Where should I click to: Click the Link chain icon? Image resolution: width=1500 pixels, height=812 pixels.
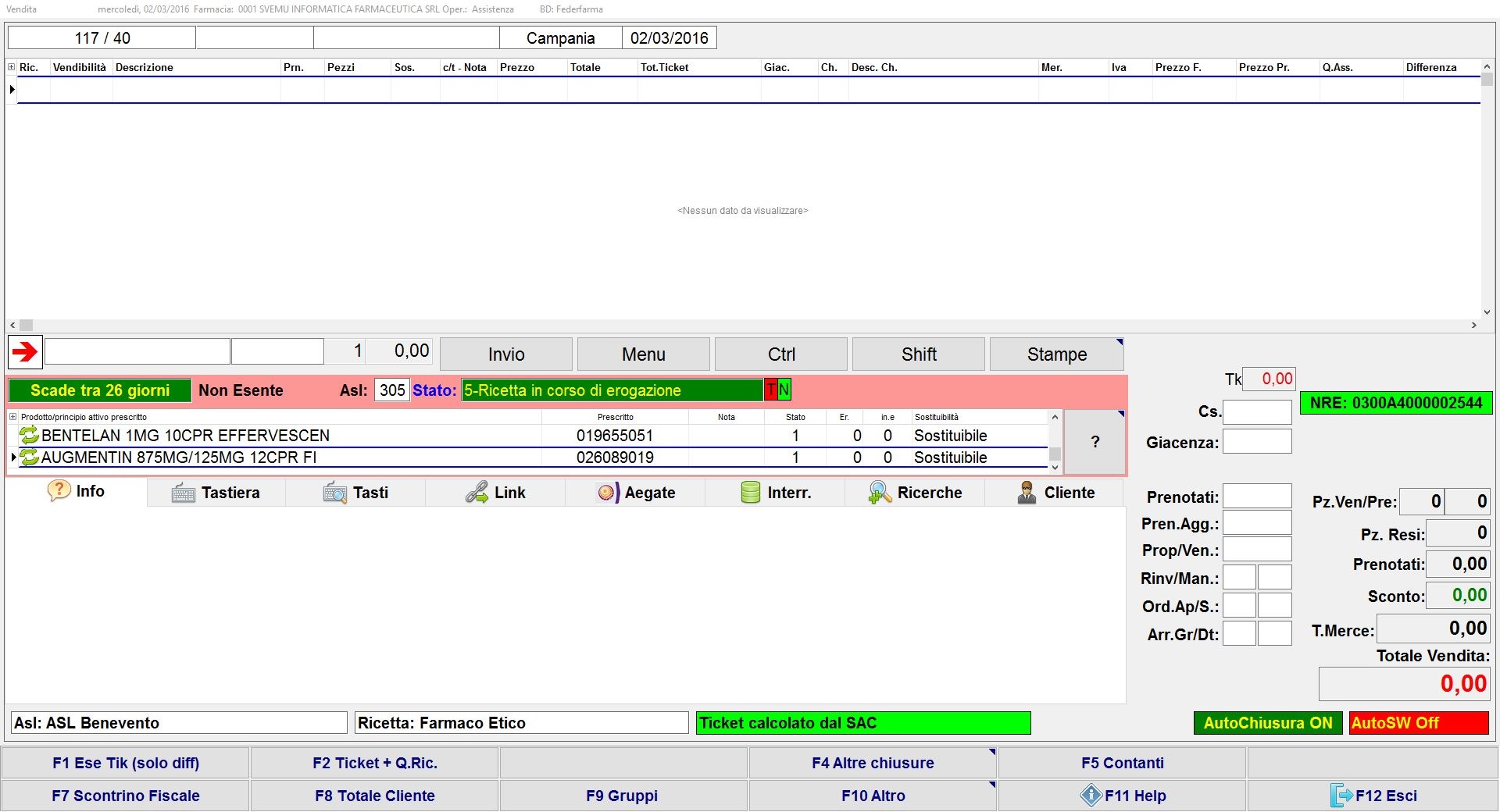pos(477,493)
